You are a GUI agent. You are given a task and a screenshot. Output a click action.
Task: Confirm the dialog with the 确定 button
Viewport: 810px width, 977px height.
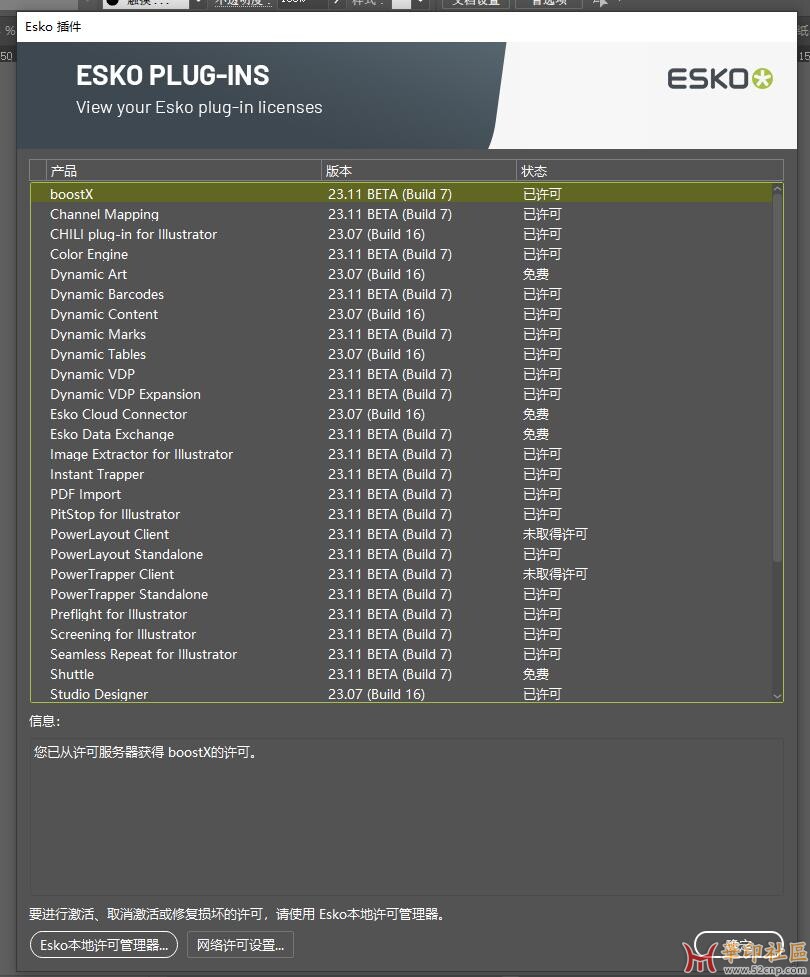coord(738,946)
